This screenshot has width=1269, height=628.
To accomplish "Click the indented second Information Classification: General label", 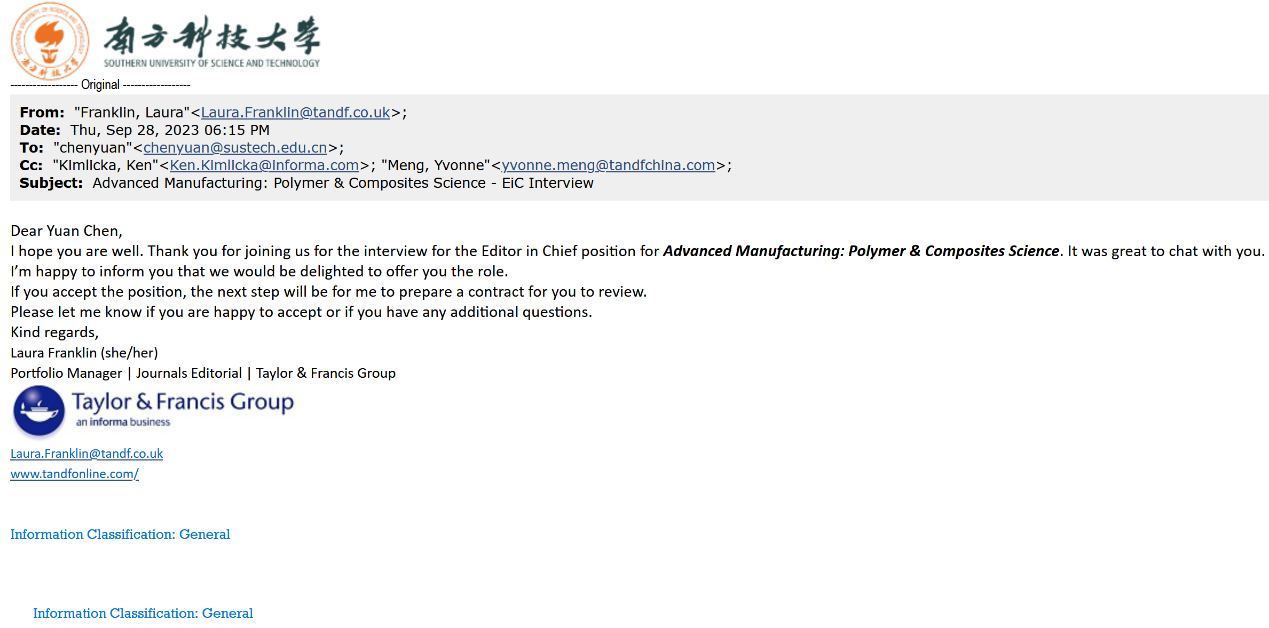I will [143, 613].
